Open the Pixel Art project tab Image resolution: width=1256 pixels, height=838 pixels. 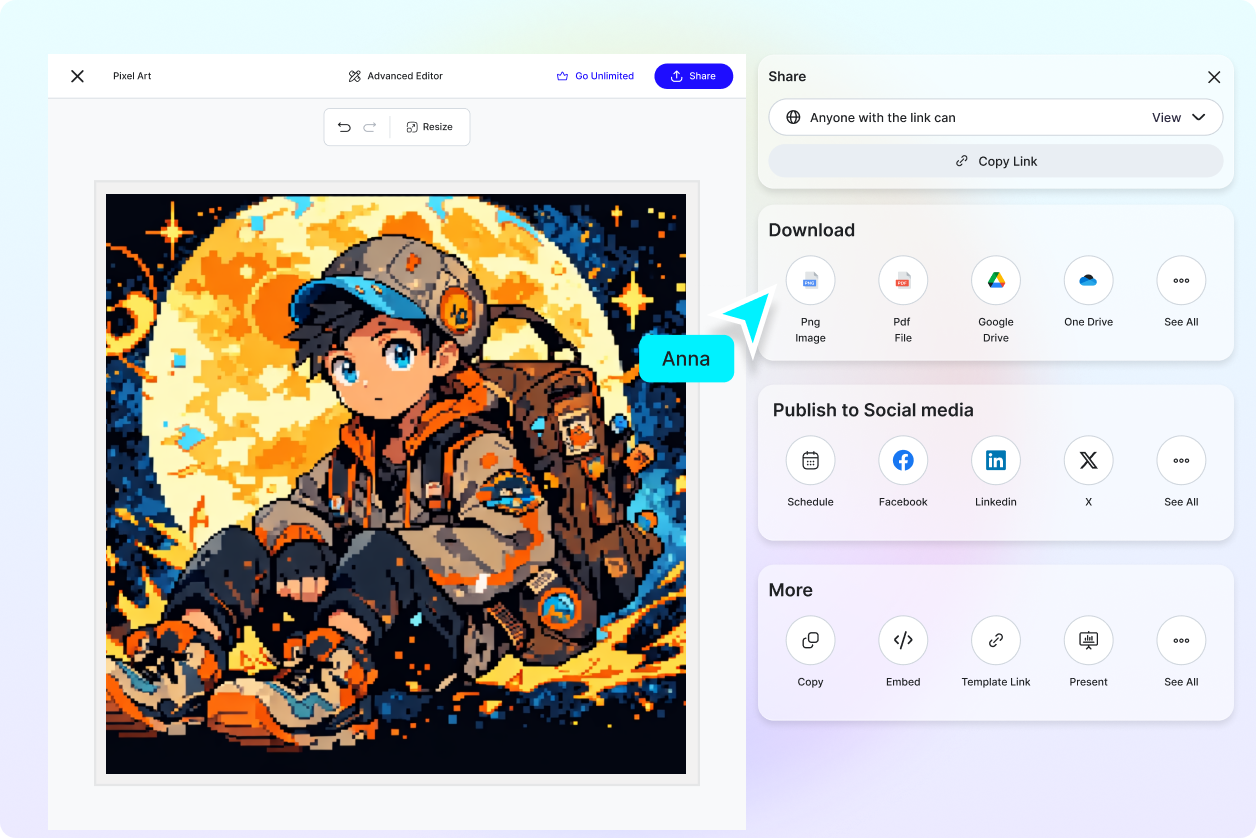[x=132, y=76]
